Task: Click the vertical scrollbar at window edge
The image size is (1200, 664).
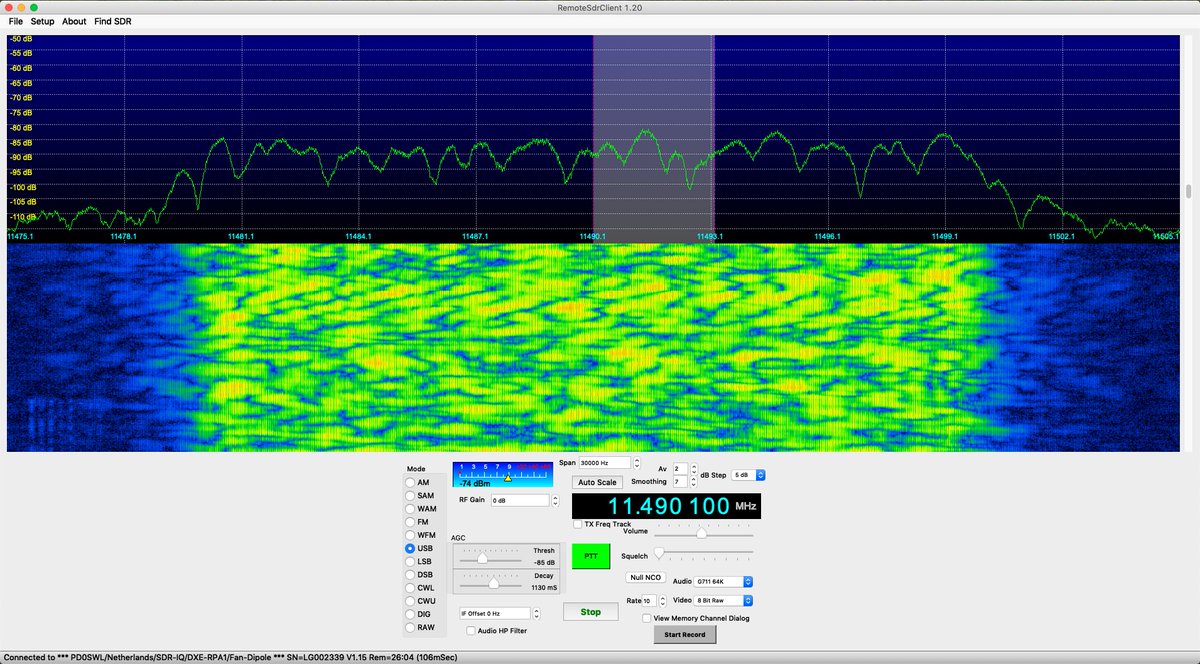Action: 1189,192
